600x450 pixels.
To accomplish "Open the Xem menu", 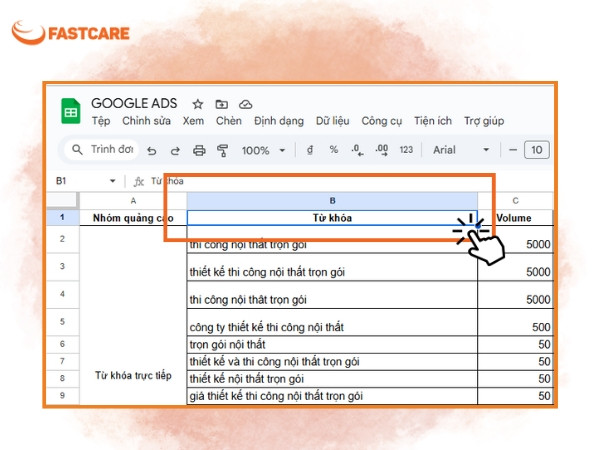I will (193, 121).
